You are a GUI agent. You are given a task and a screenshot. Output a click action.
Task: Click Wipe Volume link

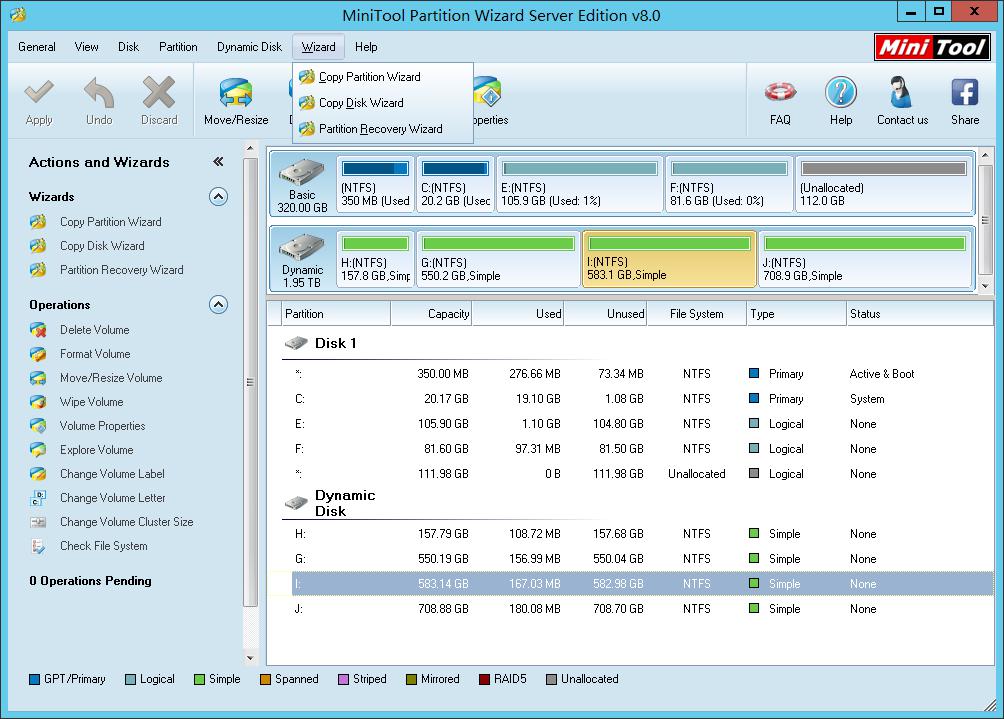tap(92, 402)
